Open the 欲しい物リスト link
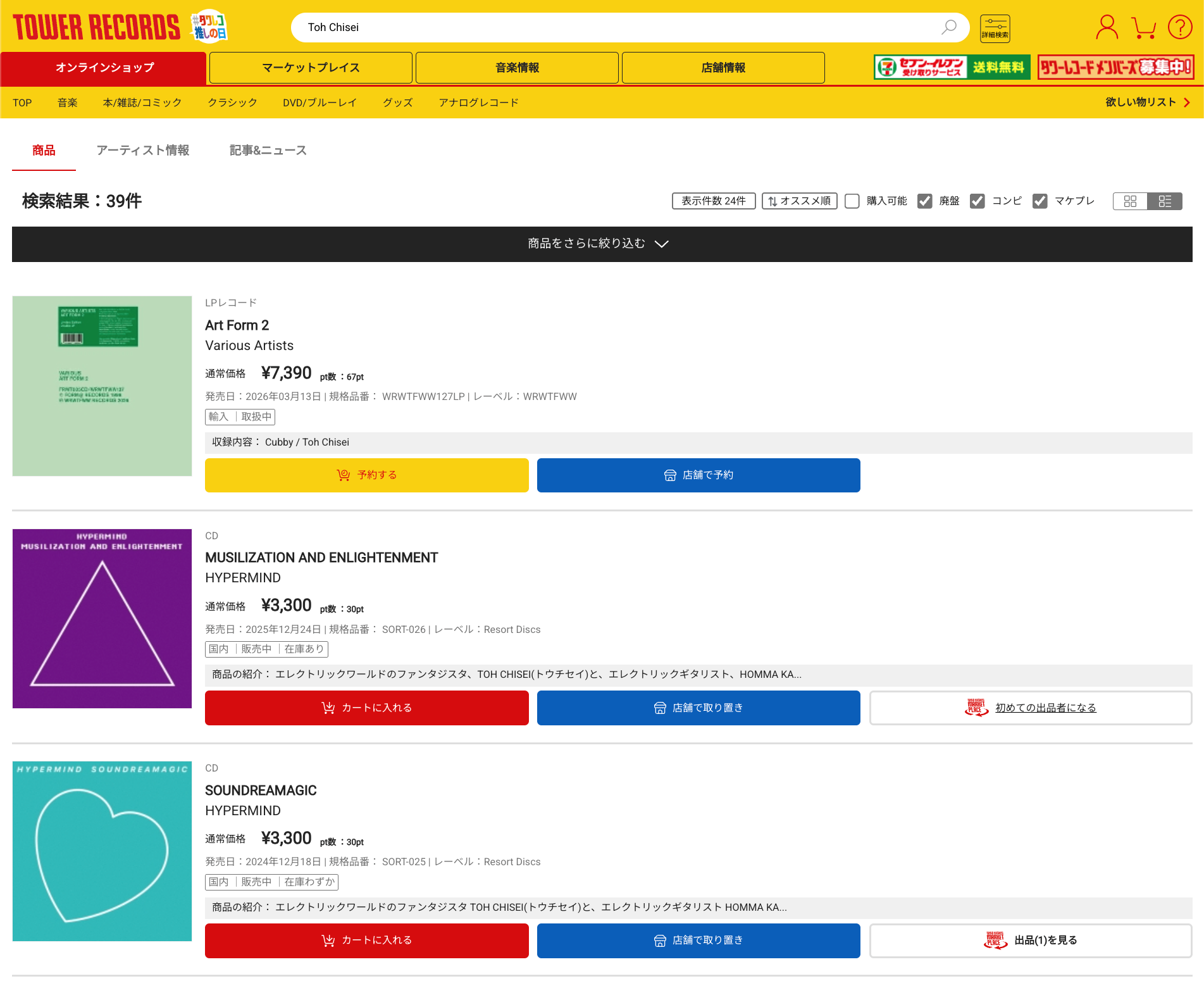This screenshot has height=988, width=1204. click(1143, 102)
